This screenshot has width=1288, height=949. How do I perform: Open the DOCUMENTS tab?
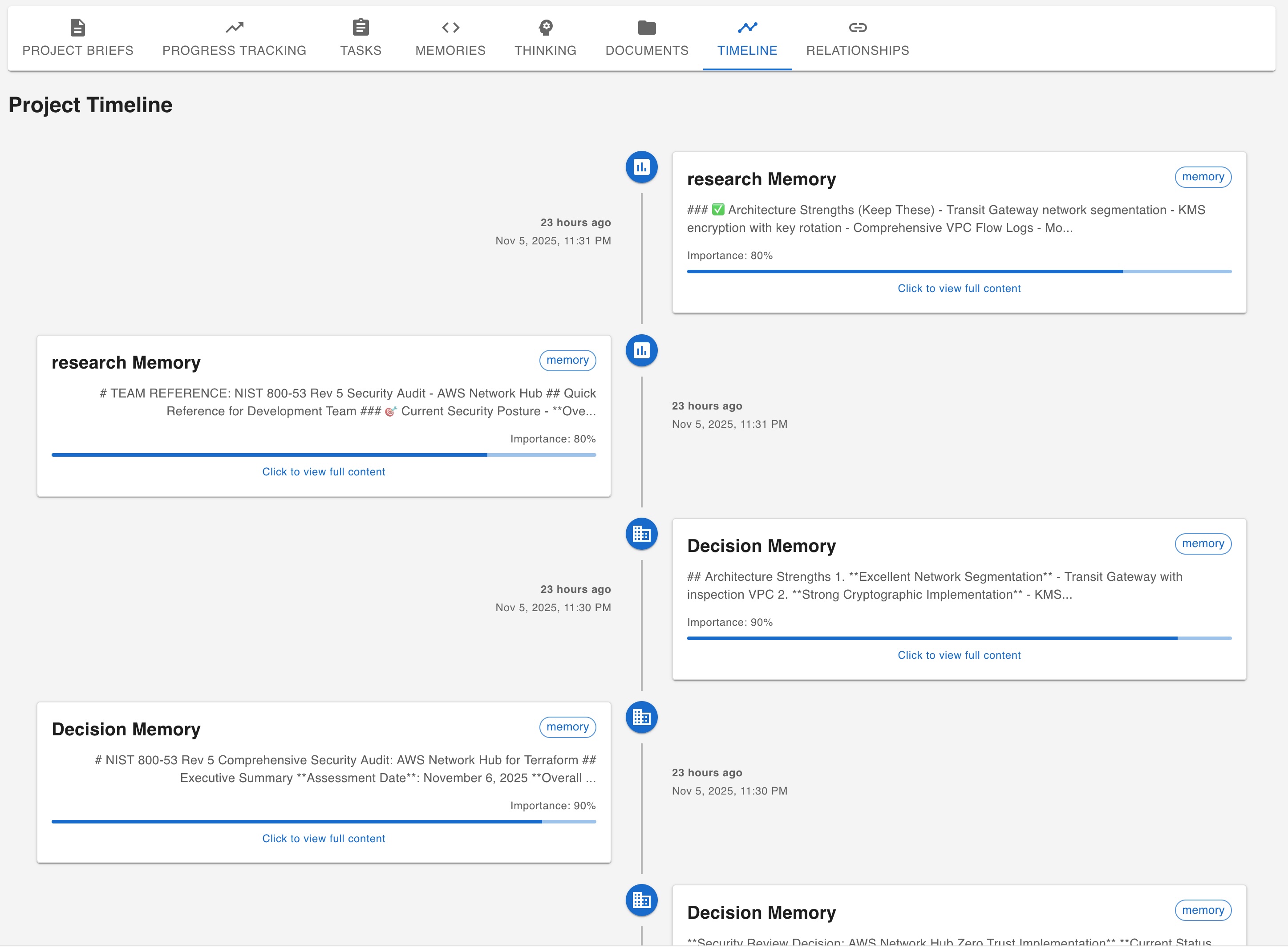pos(647,50)
